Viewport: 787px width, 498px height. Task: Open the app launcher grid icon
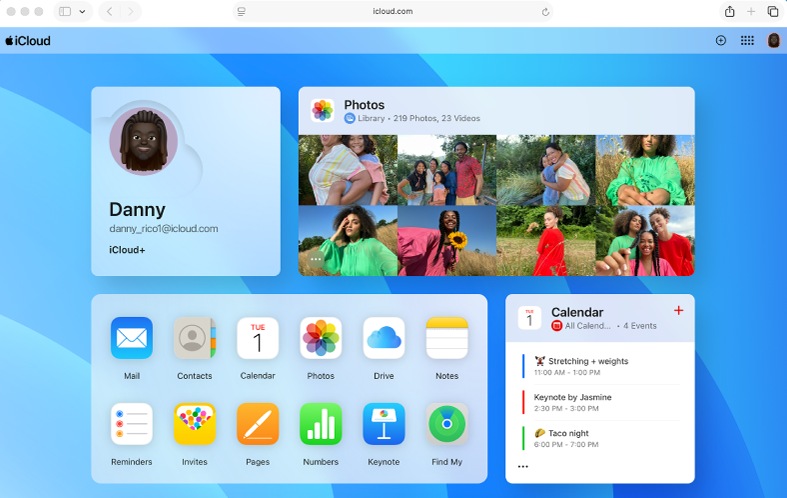coord(747,41)
